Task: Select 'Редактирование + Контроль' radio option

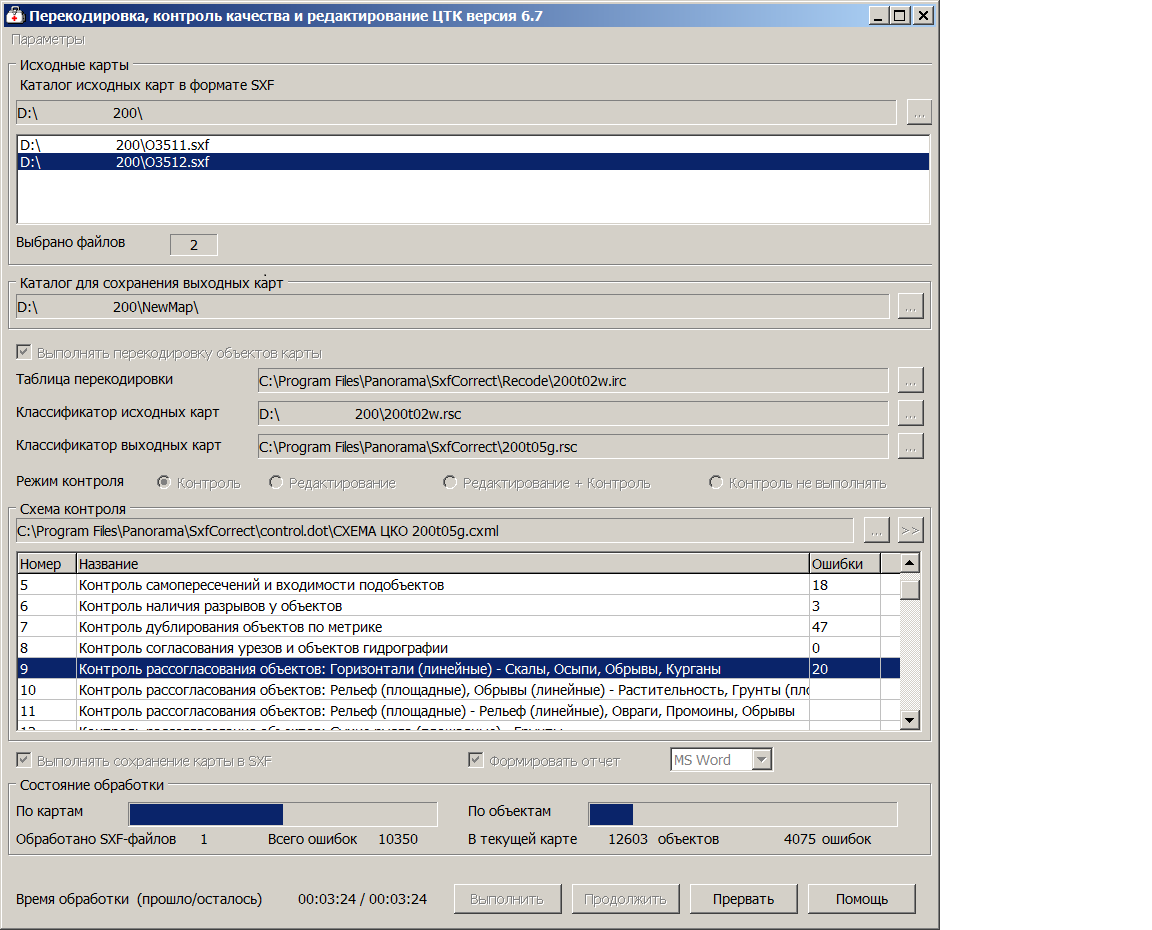Action: (x=450, y=483)
